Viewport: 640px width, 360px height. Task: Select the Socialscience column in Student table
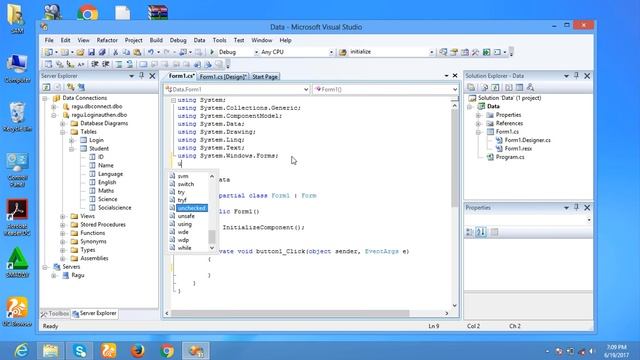coord(115,208)
